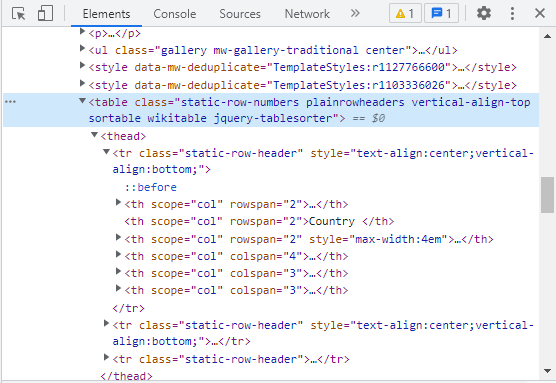Screen dimensions: 556x383
Task: Click the vertical scrollbar thumb
Action: pyautogui.click(x=547, y=195)
